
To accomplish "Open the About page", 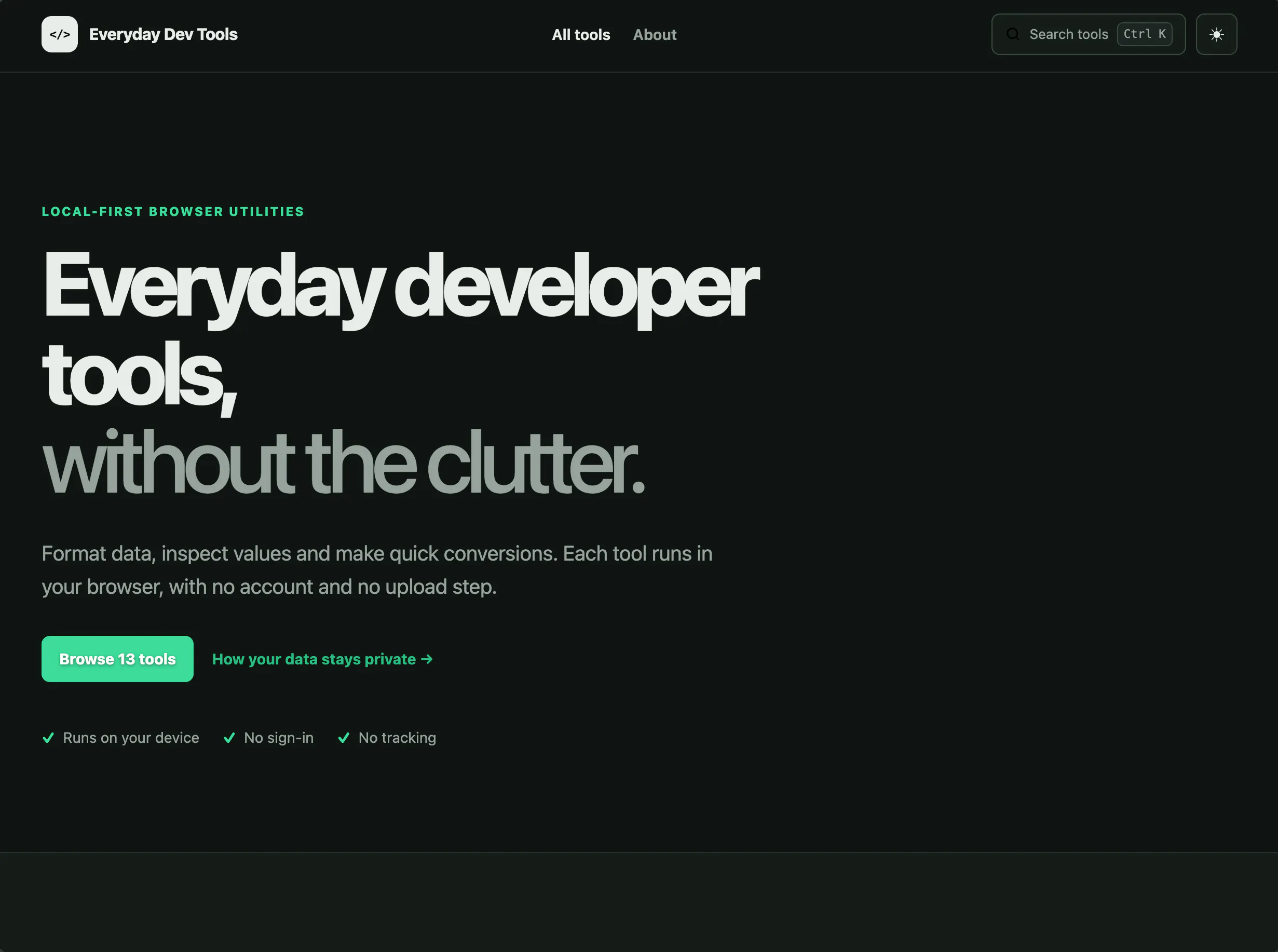I will pos(655,35).
